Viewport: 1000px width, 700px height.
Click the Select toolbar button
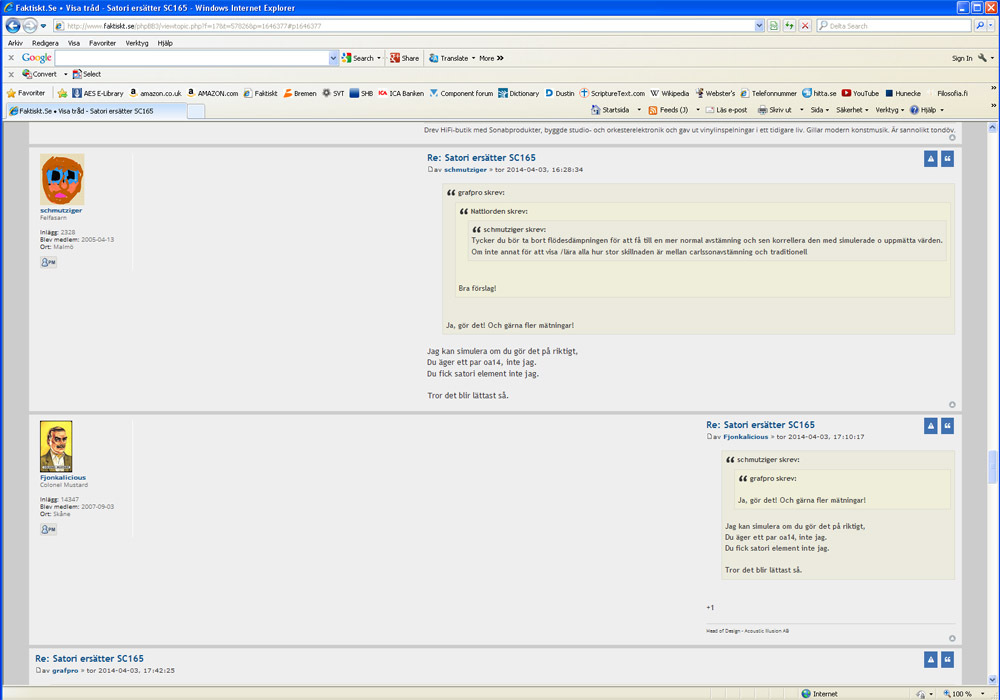tap(87, 74)
